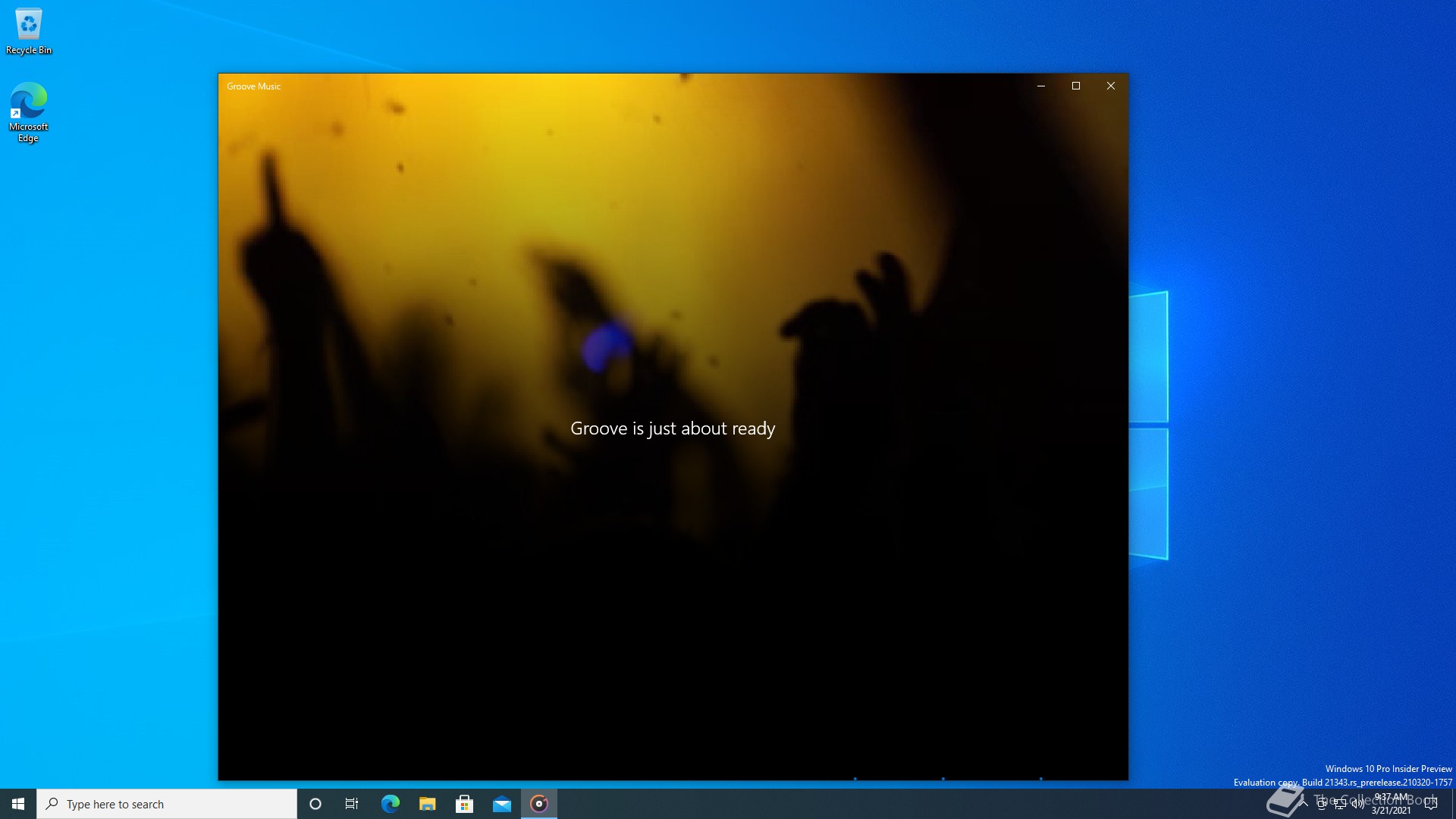Viewport: 1456px width, 819px height.
Task: Maximize the Groove Music window
Action: tap(1076, 86)
